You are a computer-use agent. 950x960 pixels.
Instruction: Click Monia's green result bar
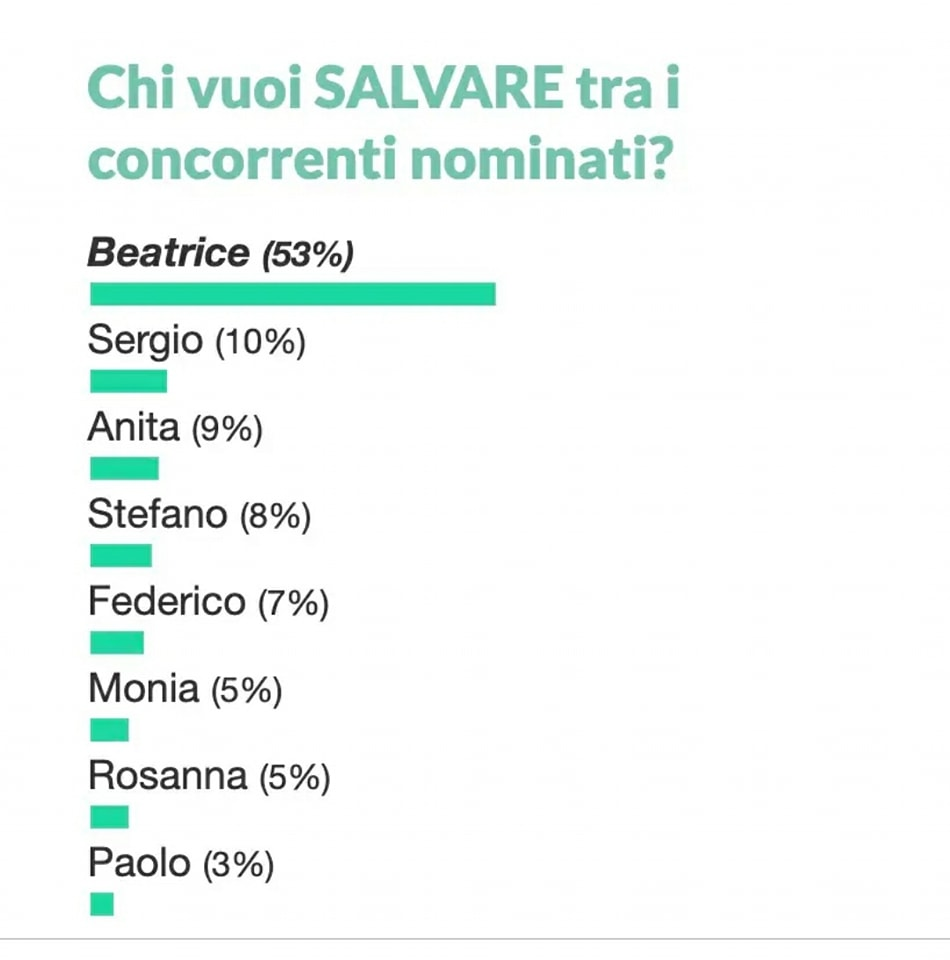click(109, 730)
